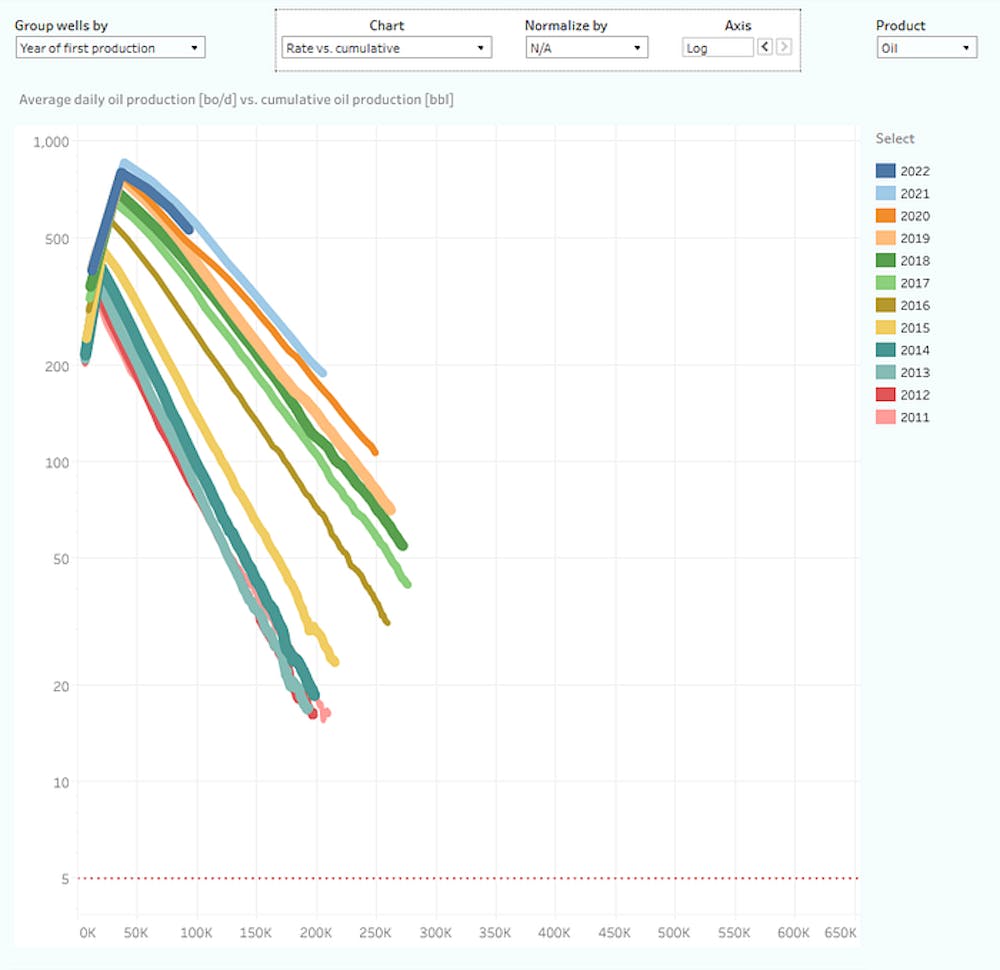Click the next axis arrow button
This screenshot has width=1000, height=970.
click(x=784, y=47)
